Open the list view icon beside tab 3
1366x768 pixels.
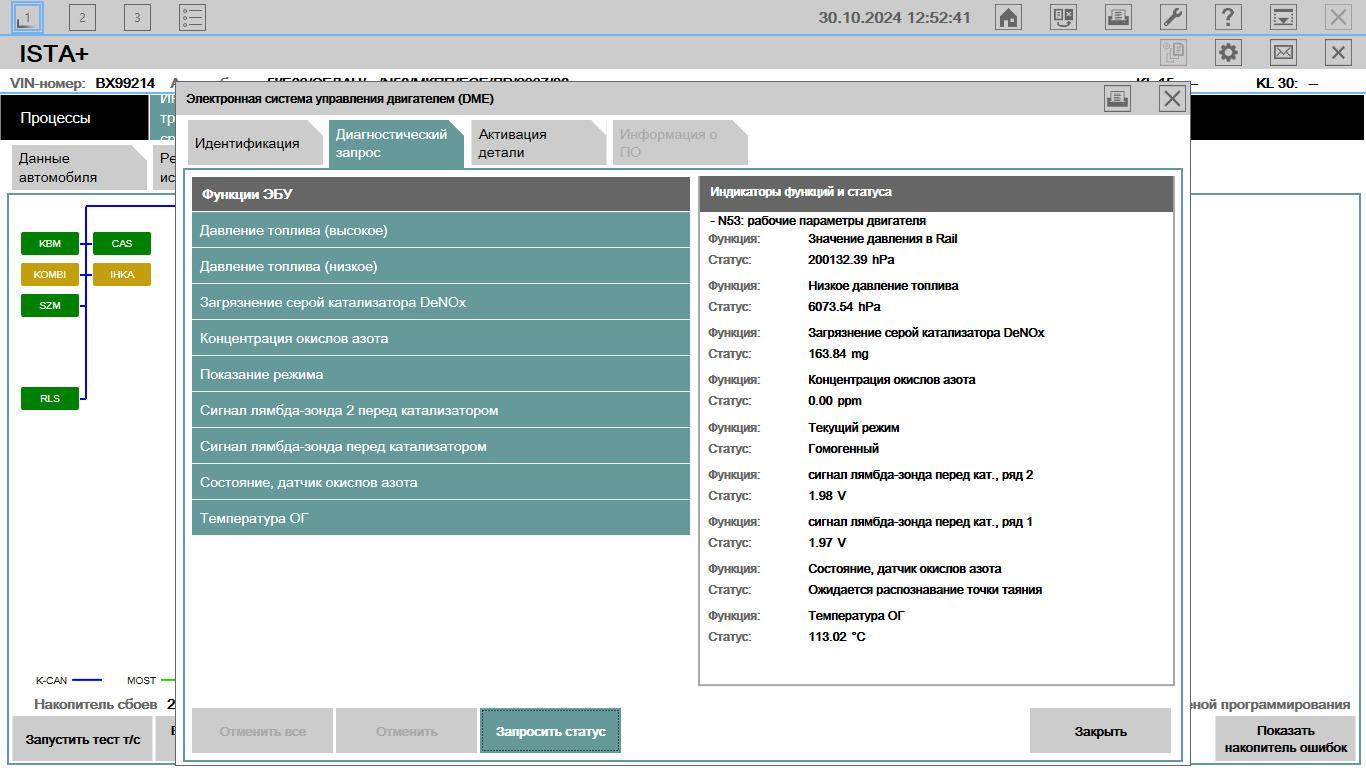(192, 17)
